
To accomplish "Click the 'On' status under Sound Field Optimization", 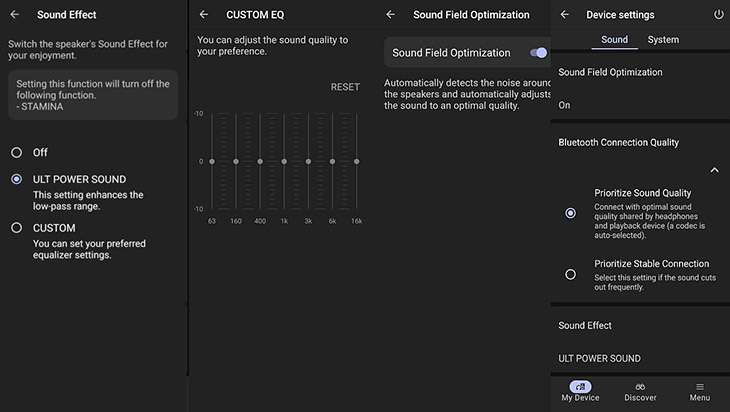I will [564, 105].
